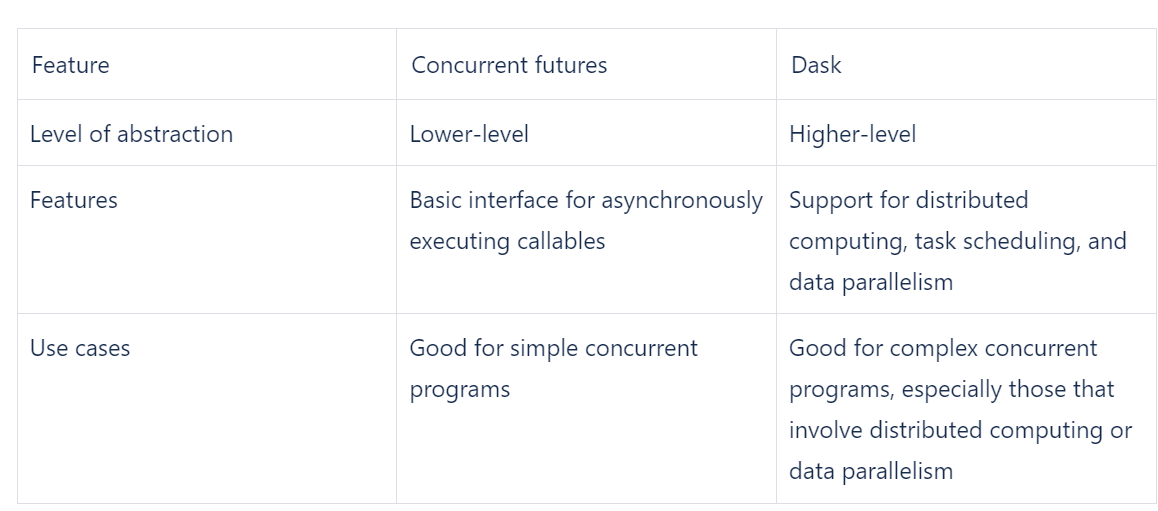The image size is (1158, 511).
Task: Click 'involve distributed computing or' line
Action: click(x=960, y=430)
